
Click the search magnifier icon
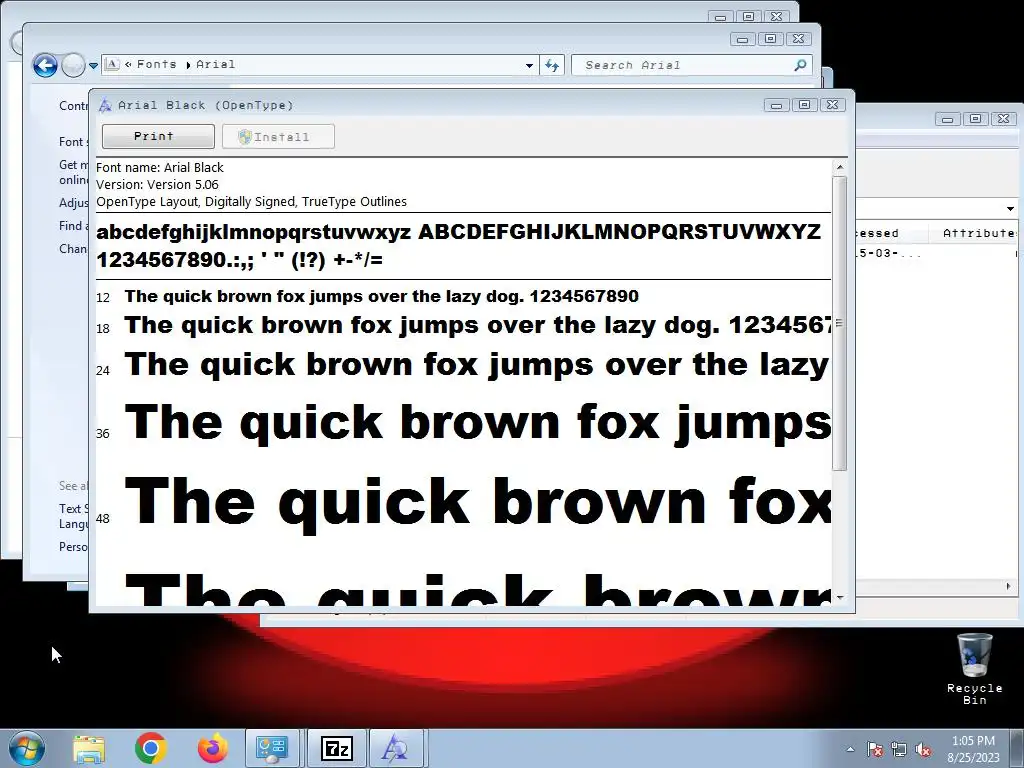click(800, 65)
